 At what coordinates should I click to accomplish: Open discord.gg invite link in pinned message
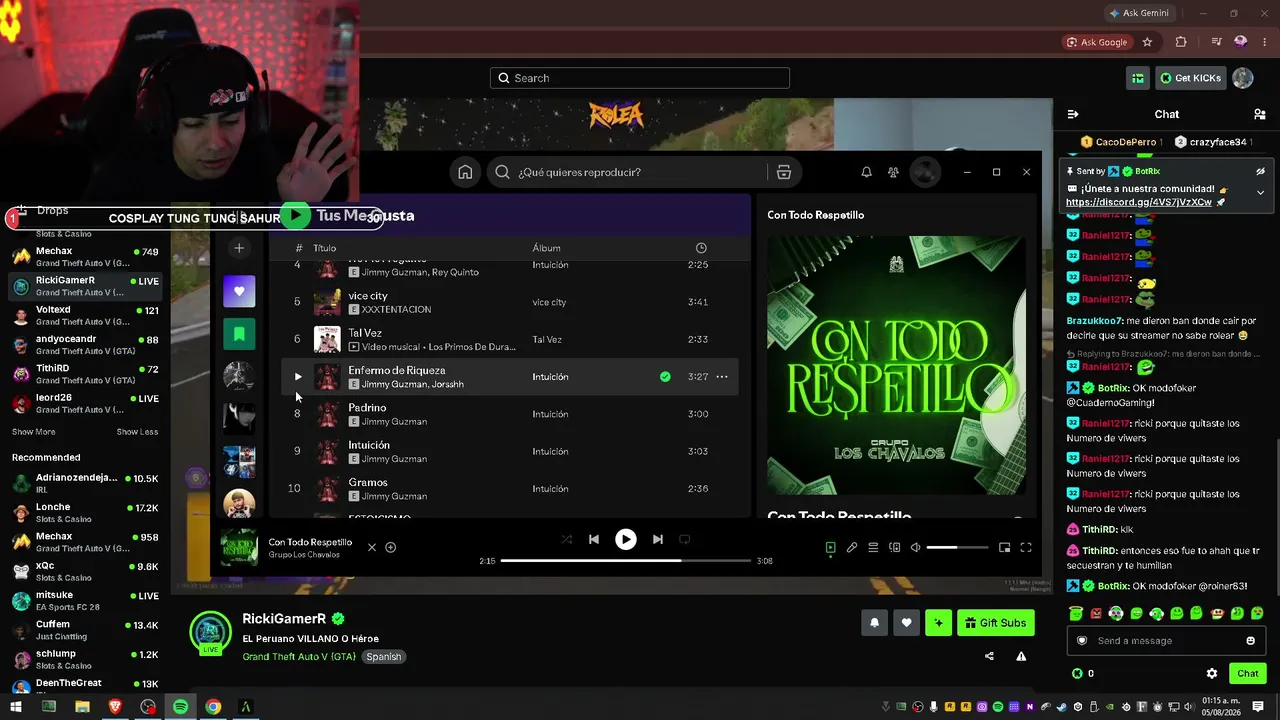1139,202
